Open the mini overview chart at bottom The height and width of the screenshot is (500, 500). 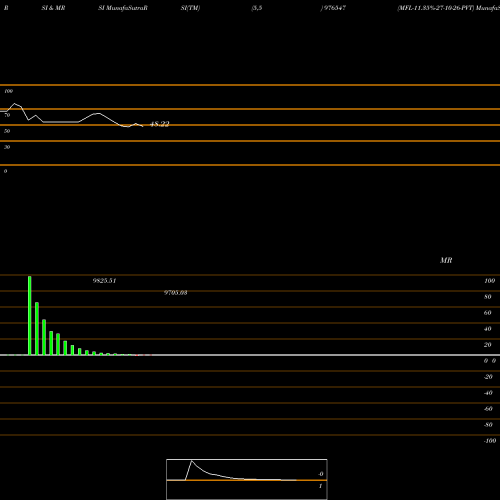247,479
